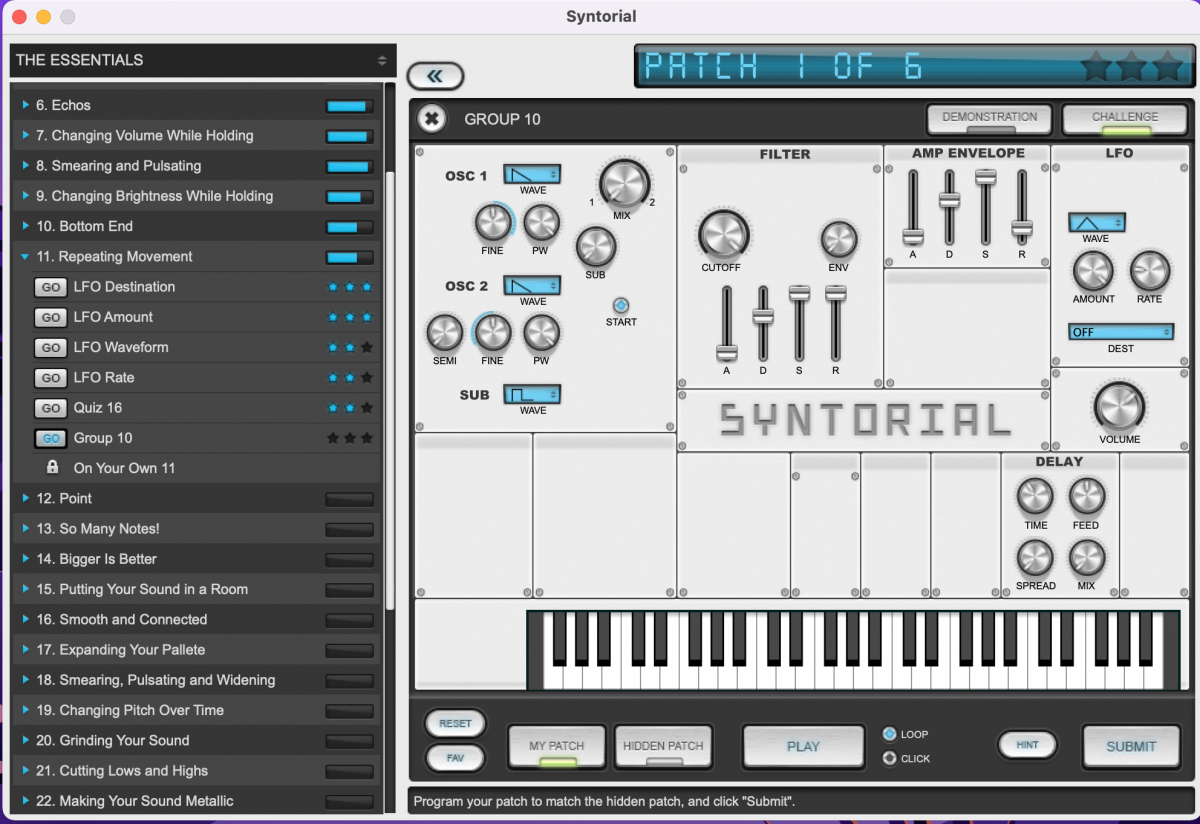The height and width of the screenshot is (824, 1200).
Task: Click the Fav button
Action: pyautogui.click(x=455, y=758)
